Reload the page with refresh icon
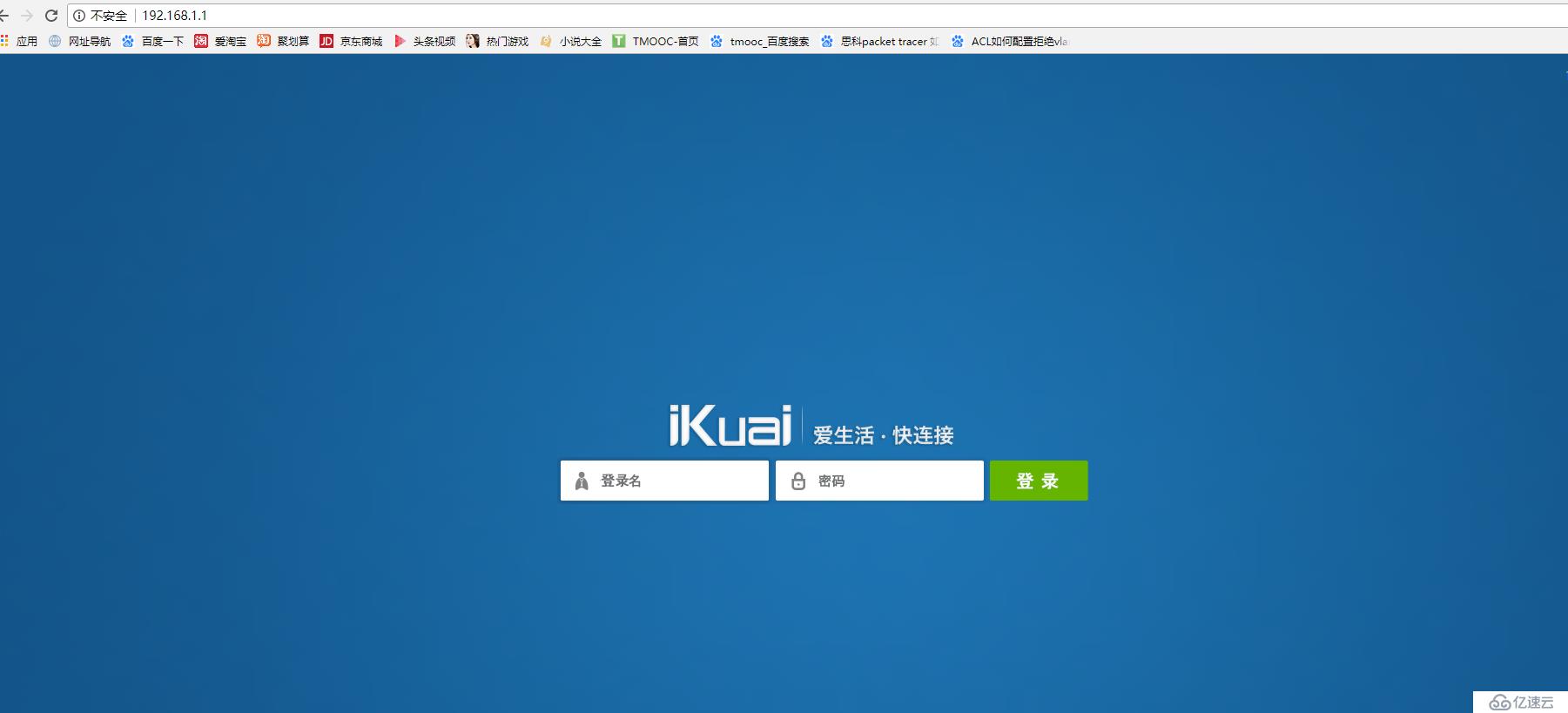This screenshot has width=1568, height=713. click(51, 16)
